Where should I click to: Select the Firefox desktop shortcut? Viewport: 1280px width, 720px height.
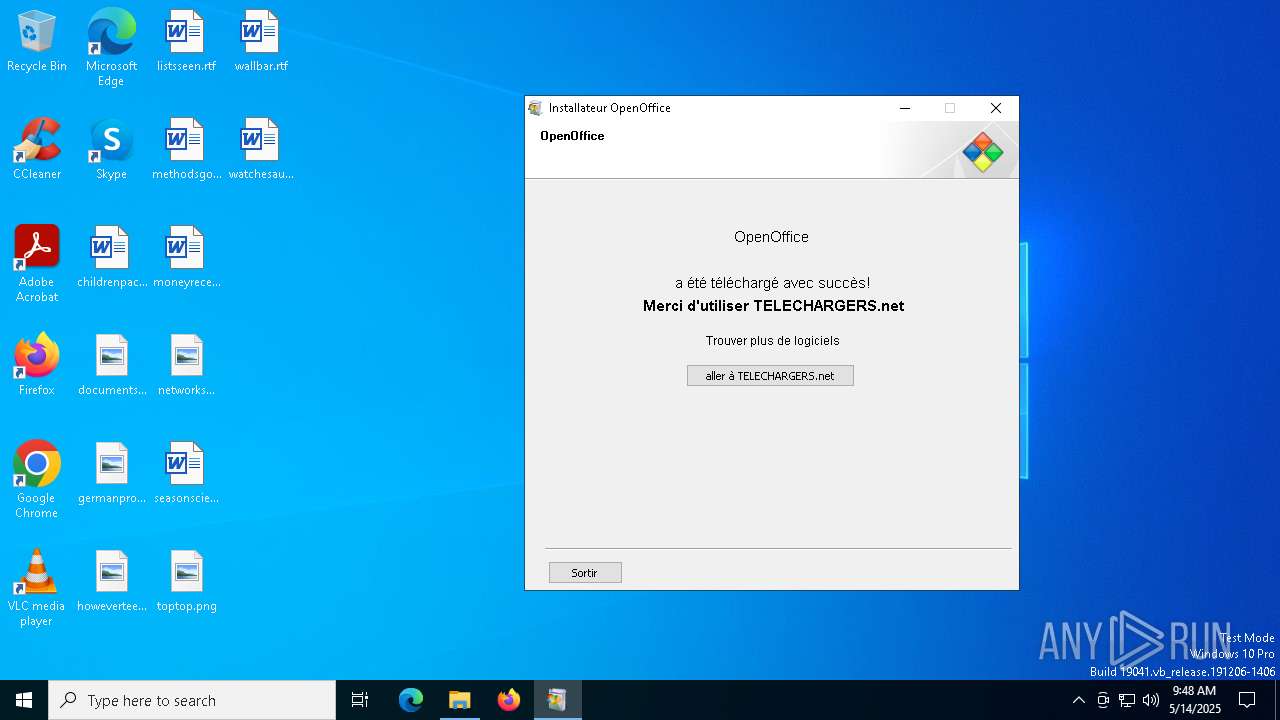37,366
